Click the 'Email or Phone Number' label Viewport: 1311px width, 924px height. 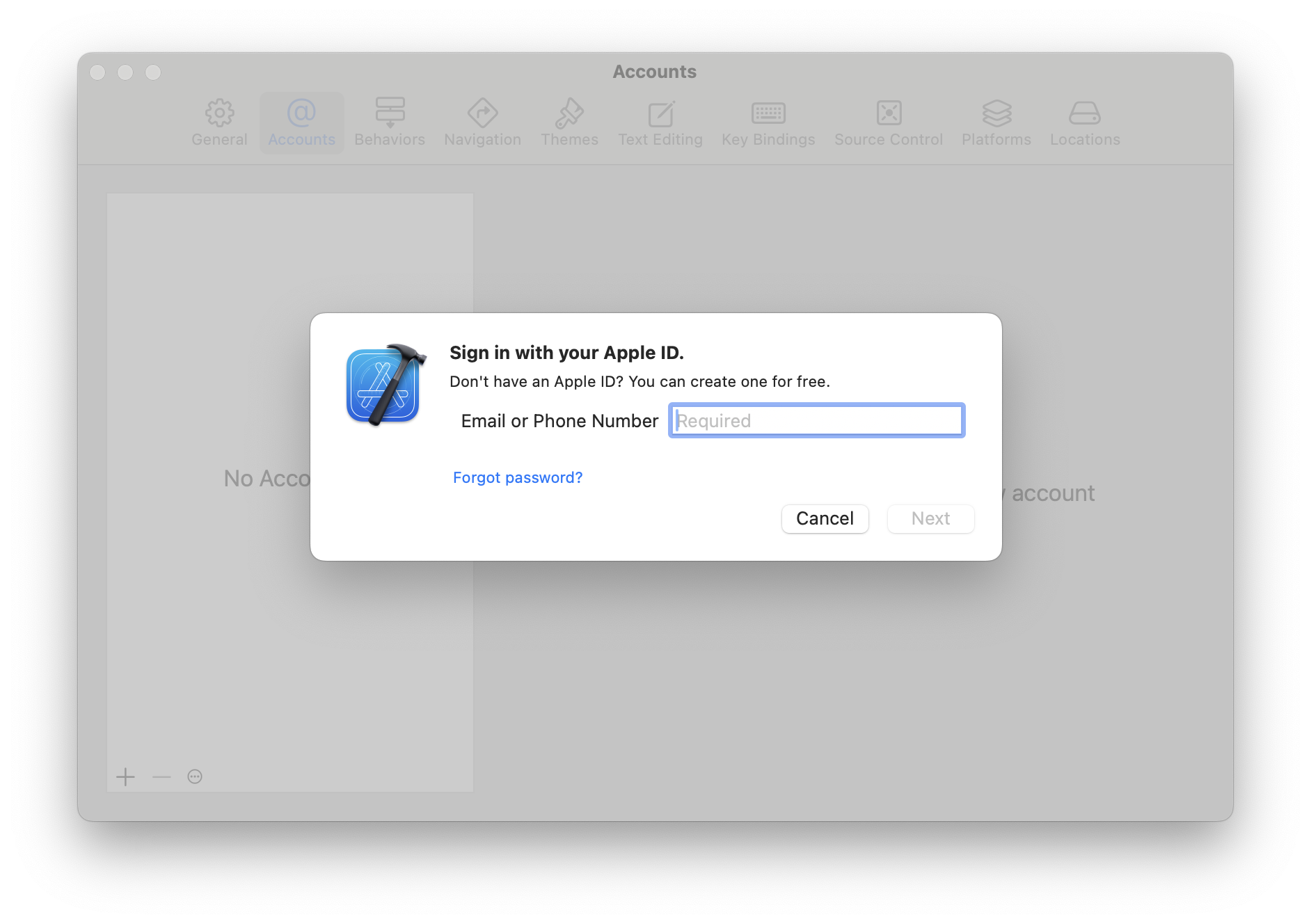pyautogui.click(x=559, y=421)
